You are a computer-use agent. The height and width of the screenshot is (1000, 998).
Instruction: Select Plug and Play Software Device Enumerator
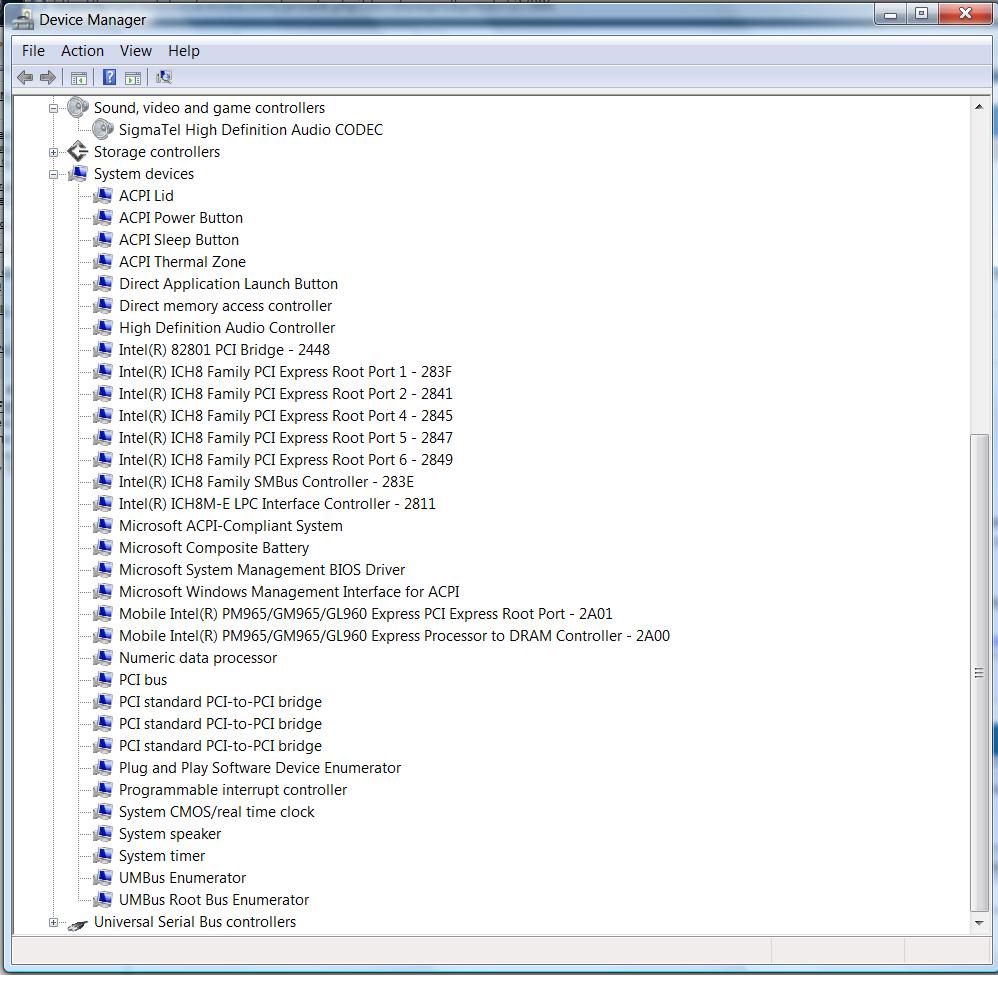[x=260, y=768]
